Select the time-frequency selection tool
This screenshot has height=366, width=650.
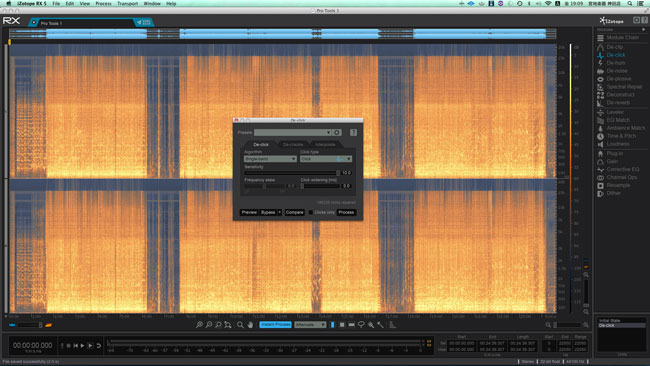[342, 325]
